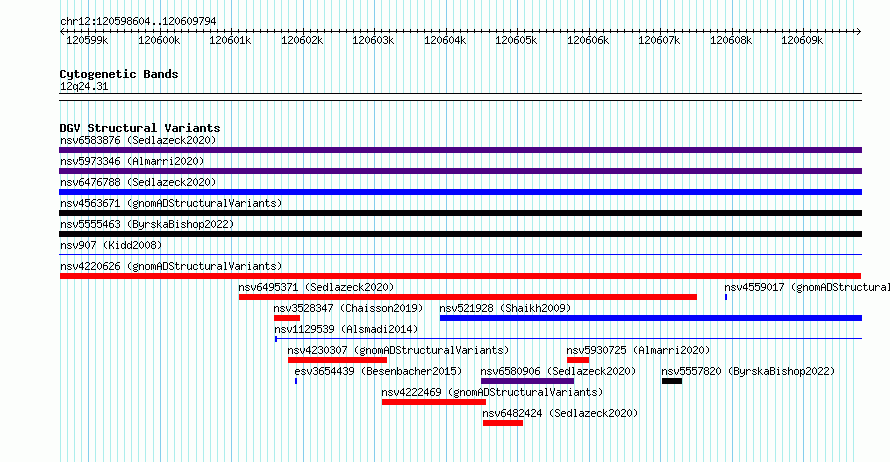Open nsv3528347 (Chaisson2019) label
The image size is (890, 462).
coord(349,308)
